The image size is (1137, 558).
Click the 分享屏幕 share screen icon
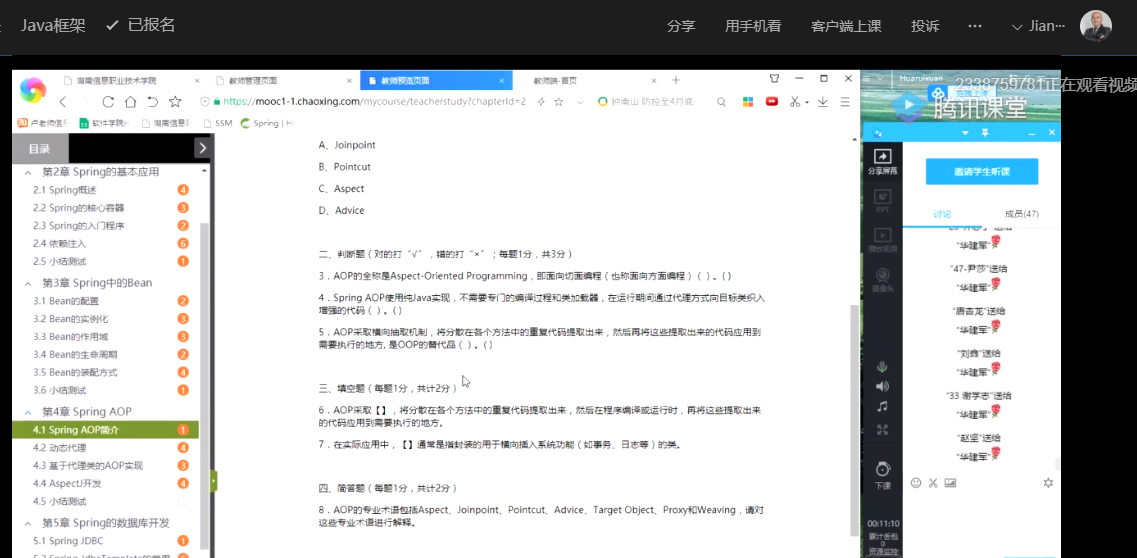pyautogui.click(x=882, y=162)
